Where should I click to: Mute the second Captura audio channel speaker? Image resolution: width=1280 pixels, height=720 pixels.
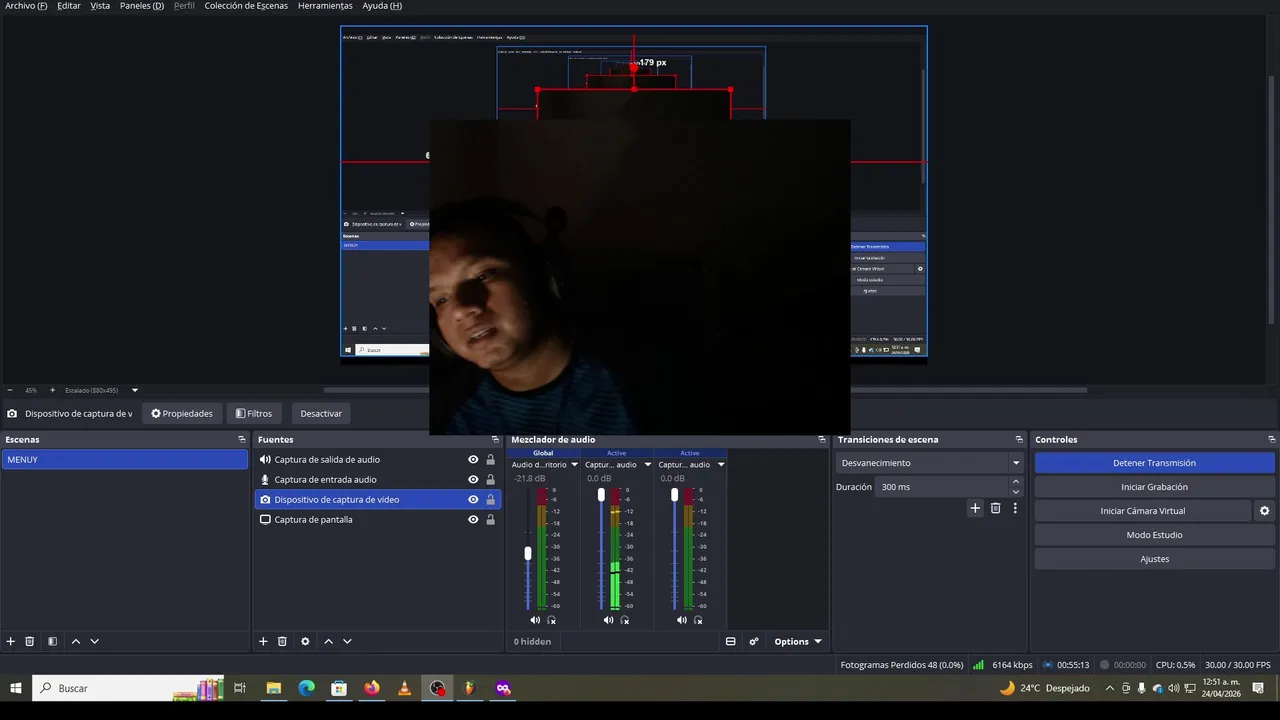608,620
